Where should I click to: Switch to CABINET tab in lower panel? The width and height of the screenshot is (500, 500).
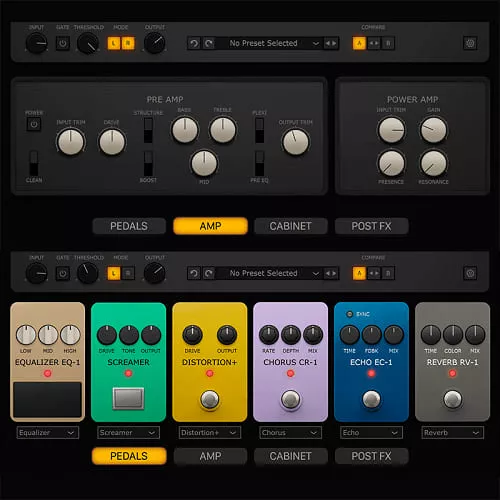(x=291, y=456)
